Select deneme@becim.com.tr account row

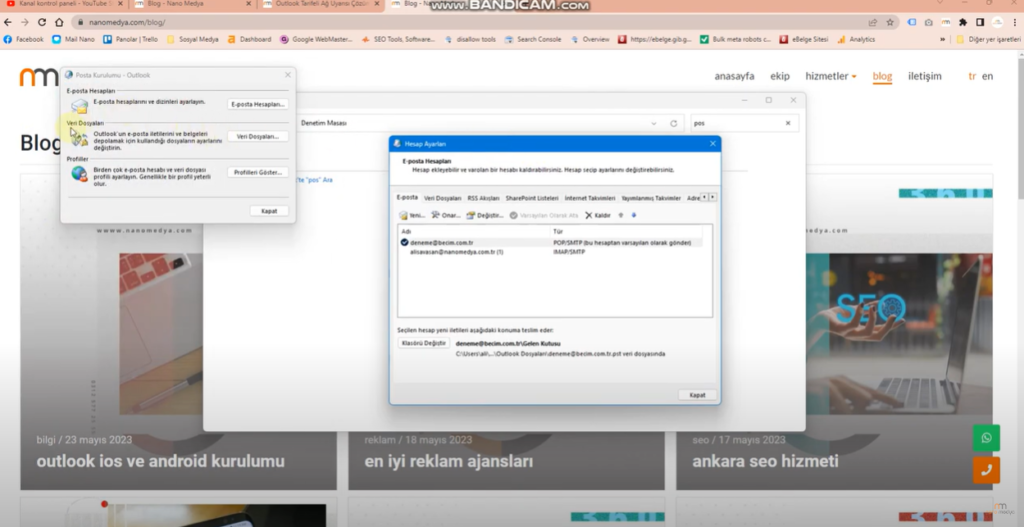[551, 242]
